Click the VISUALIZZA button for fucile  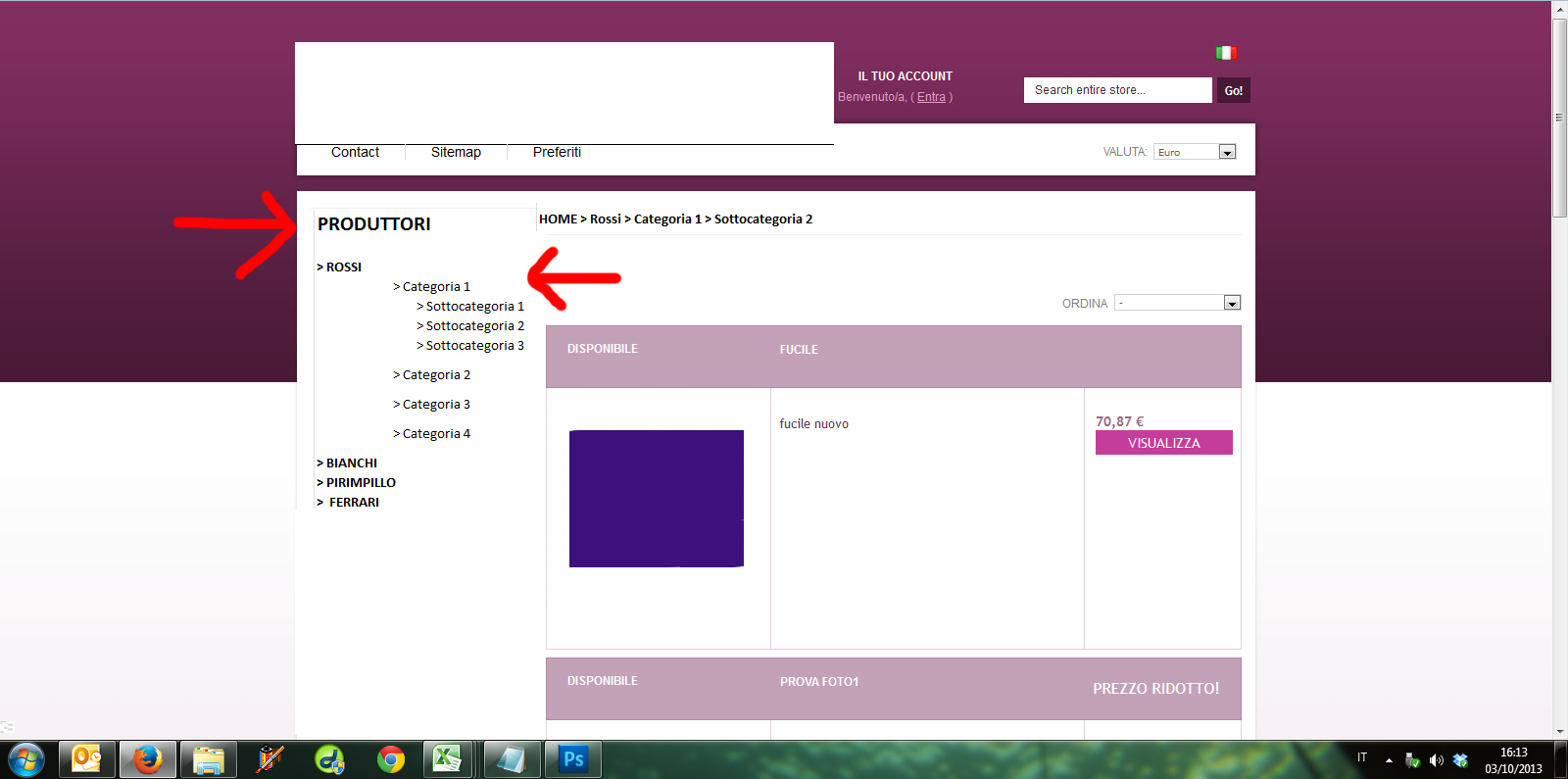point(1164,443)
